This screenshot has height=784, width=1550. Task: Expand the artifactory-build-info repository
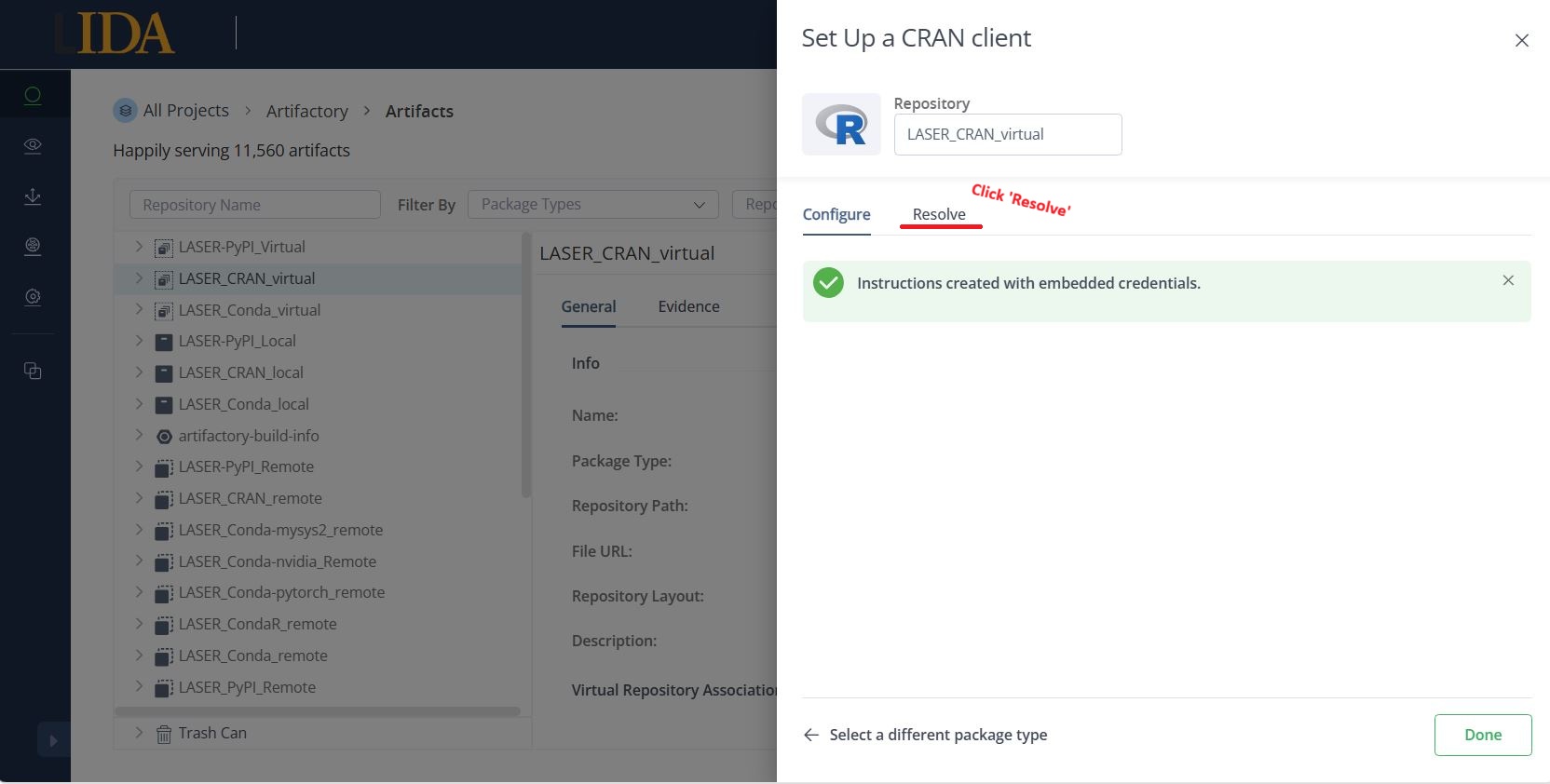coord(139,435)
